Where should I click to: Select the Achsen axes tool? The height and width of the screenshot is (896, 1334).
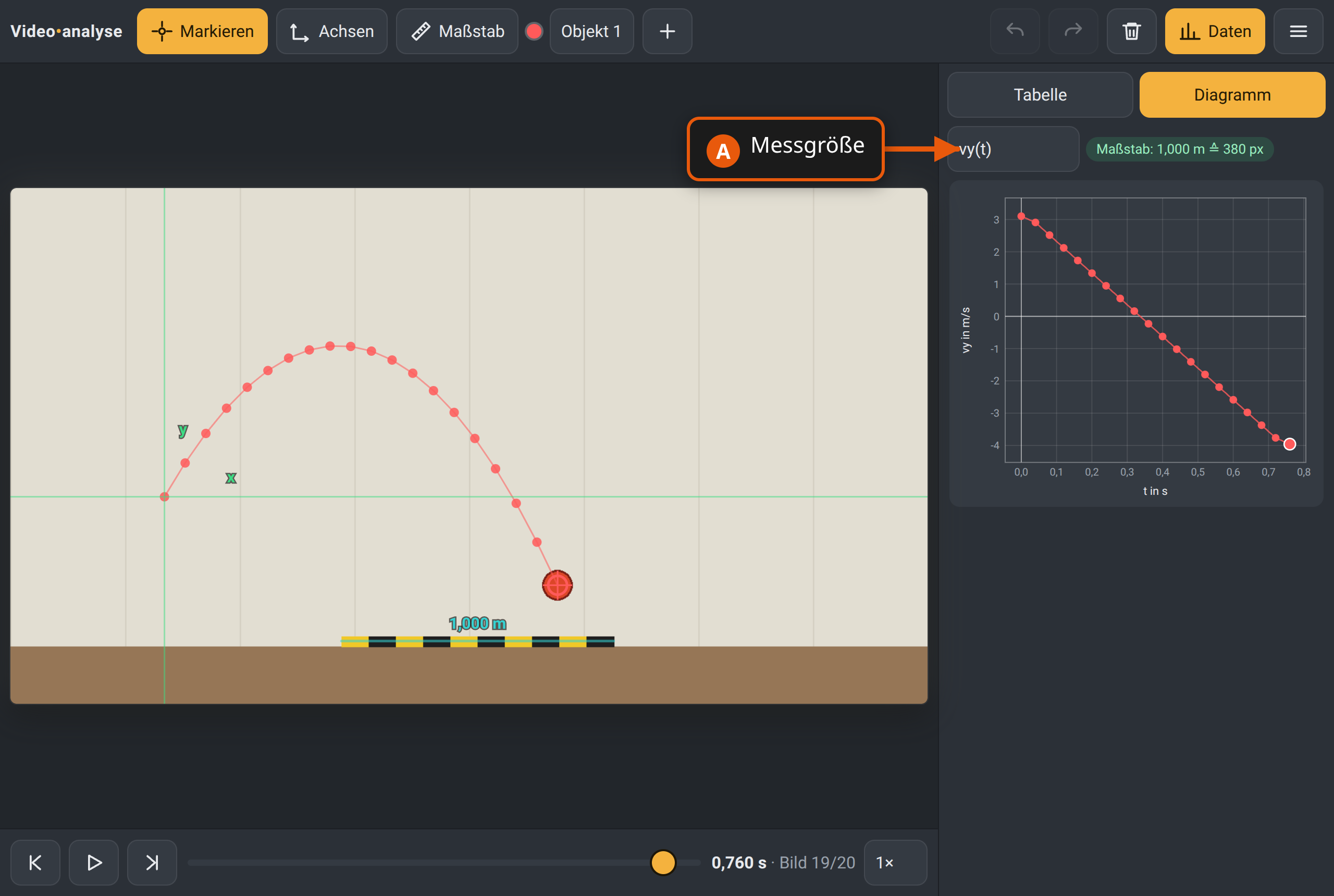pyautogui.click(x=331, y=31)
